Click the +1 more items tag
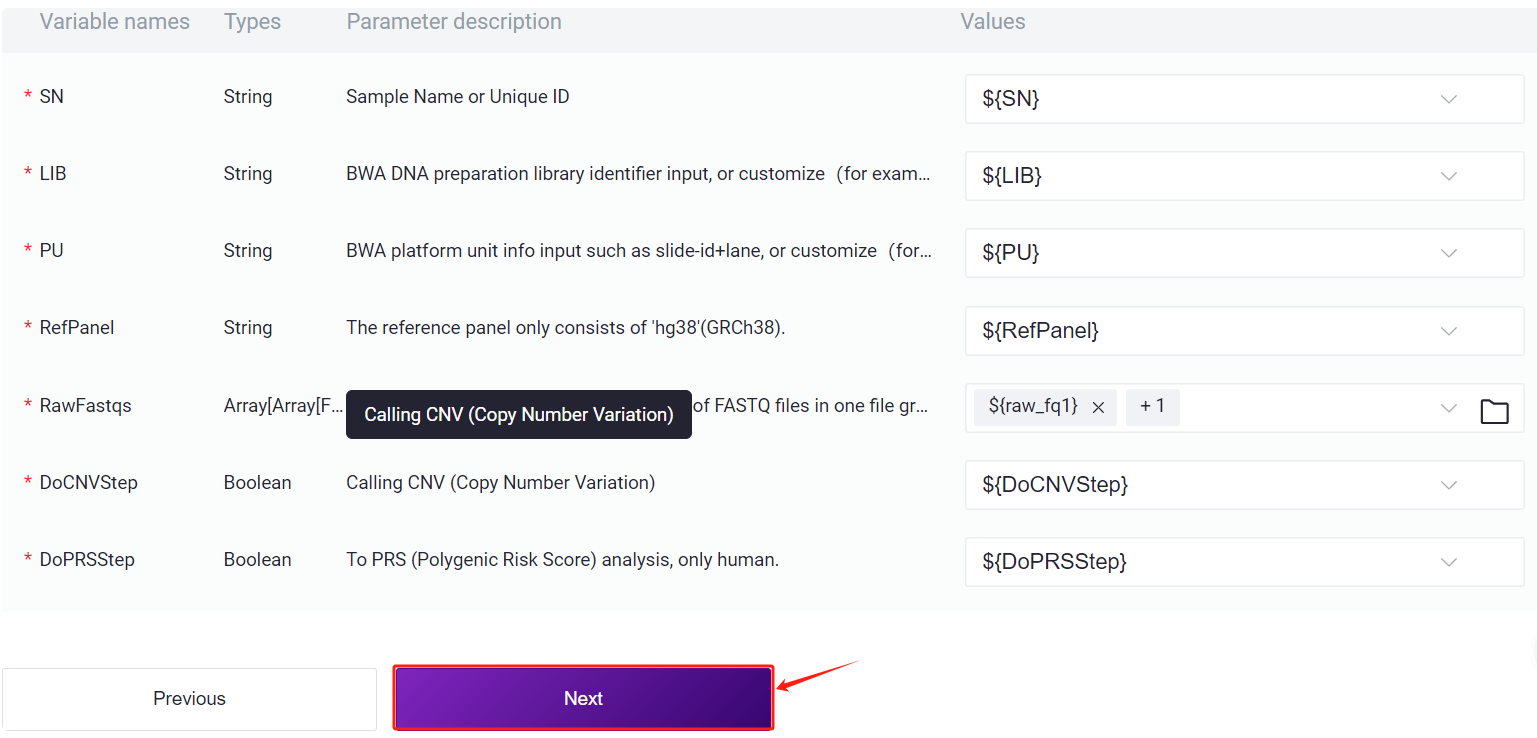1537x738 pixels. pos(1152,407)
